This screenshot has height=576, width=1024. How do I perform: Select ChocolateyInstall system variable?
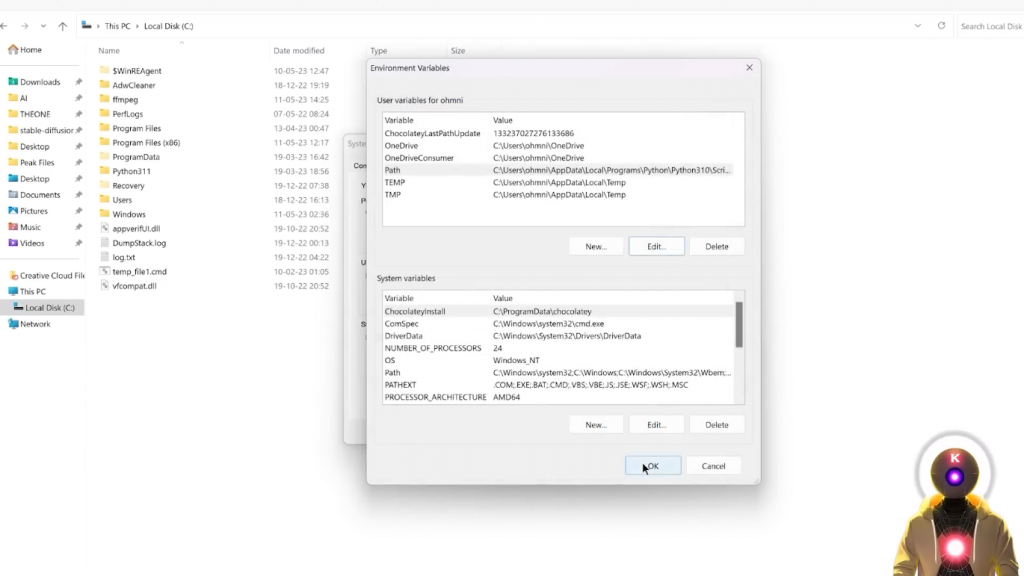coord(558,312)
